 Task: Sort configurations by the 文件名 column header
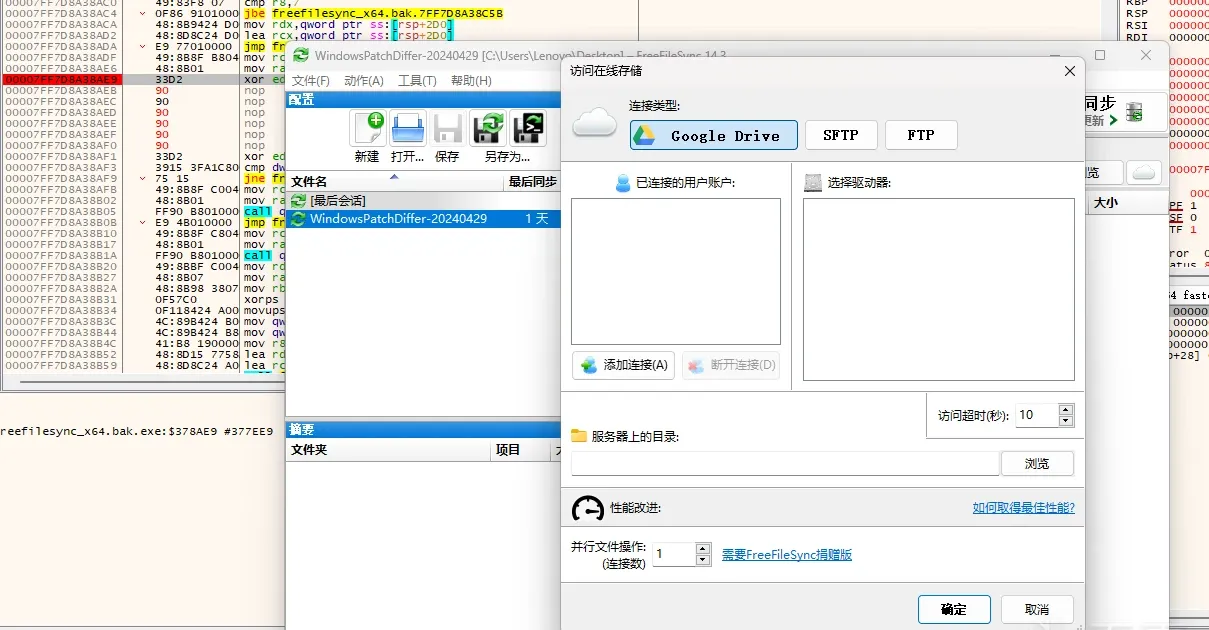point(394,182)
